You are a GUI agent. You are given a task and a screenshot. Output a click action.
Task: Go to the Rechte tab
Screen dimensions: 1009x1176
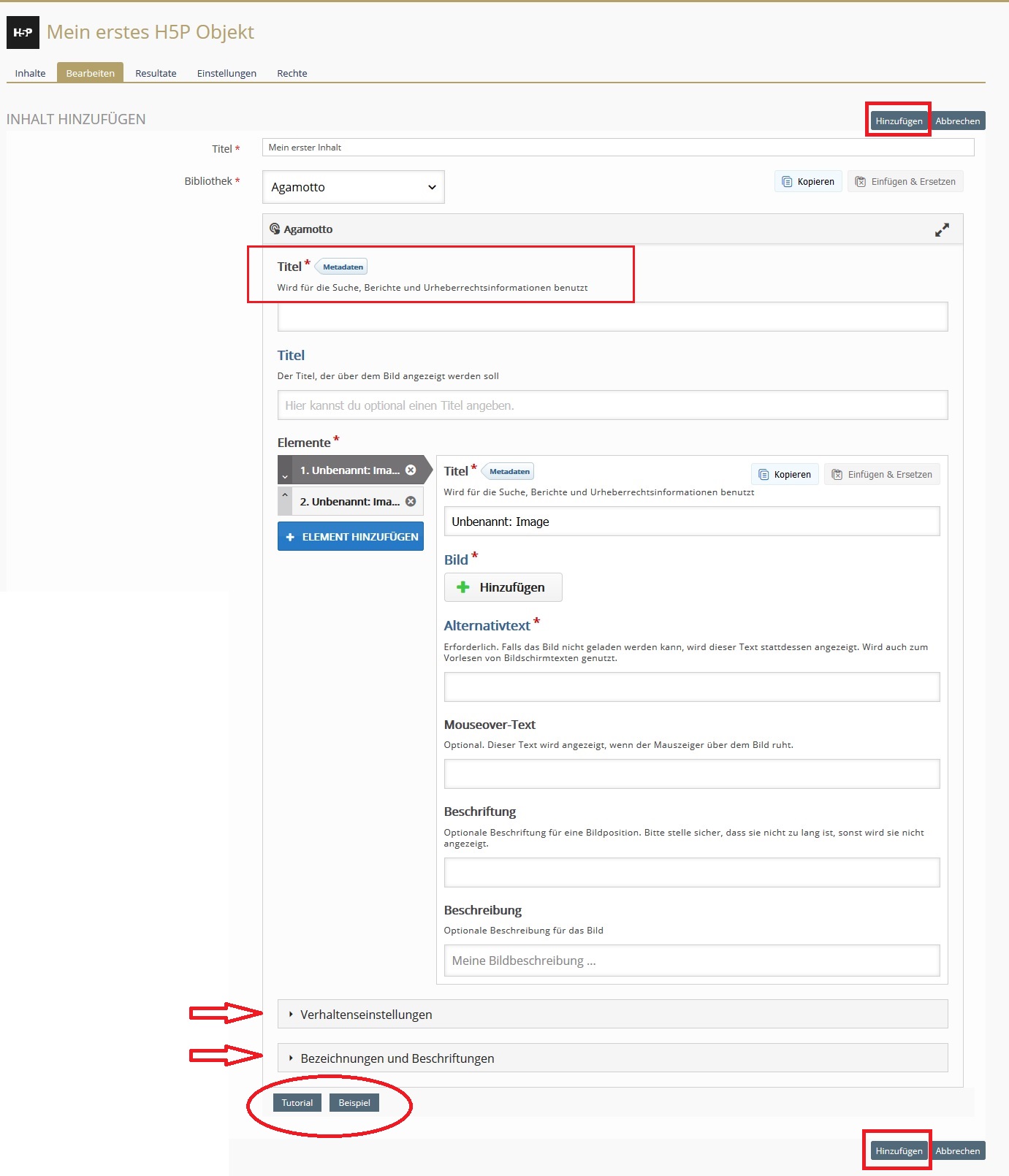click(292, 73)
